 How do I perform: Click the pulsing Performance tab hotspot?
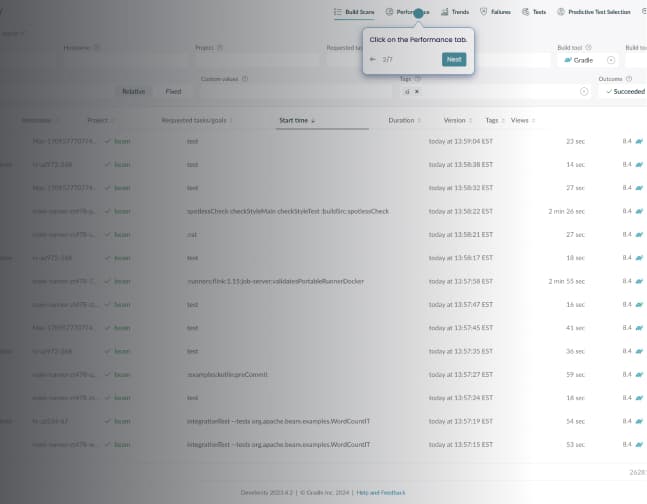point(418,12)
